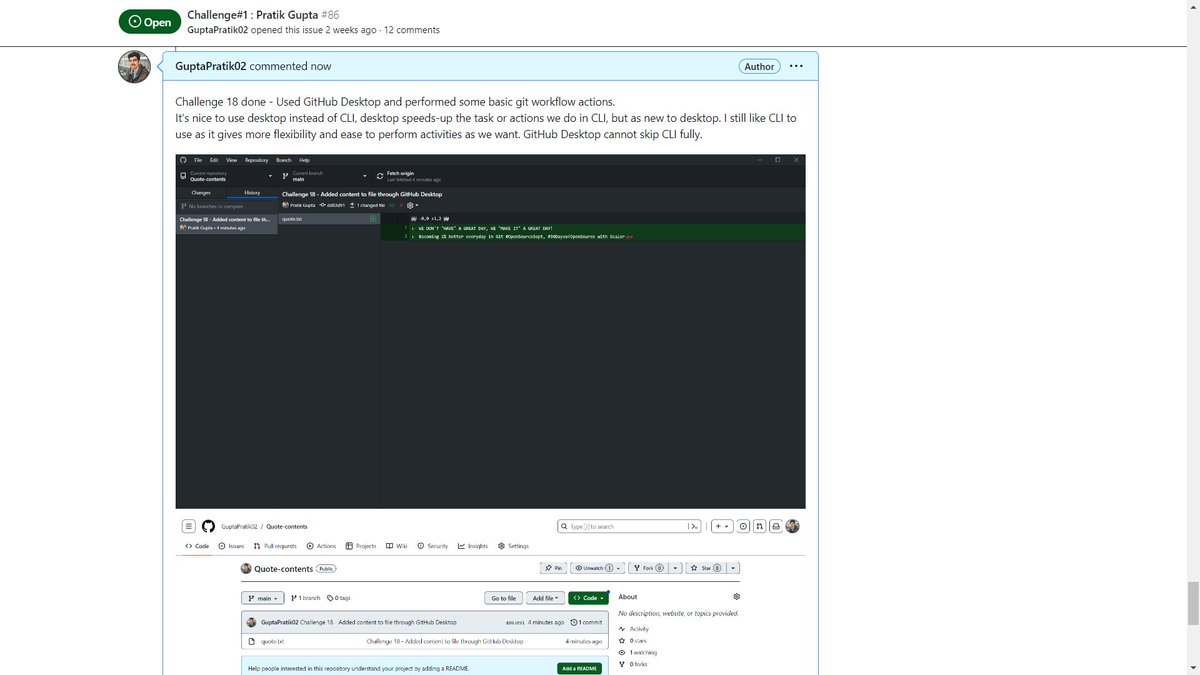Screen dimensions: 1200x675
Task: Click the Author label badge
Action: coord(759,66)
